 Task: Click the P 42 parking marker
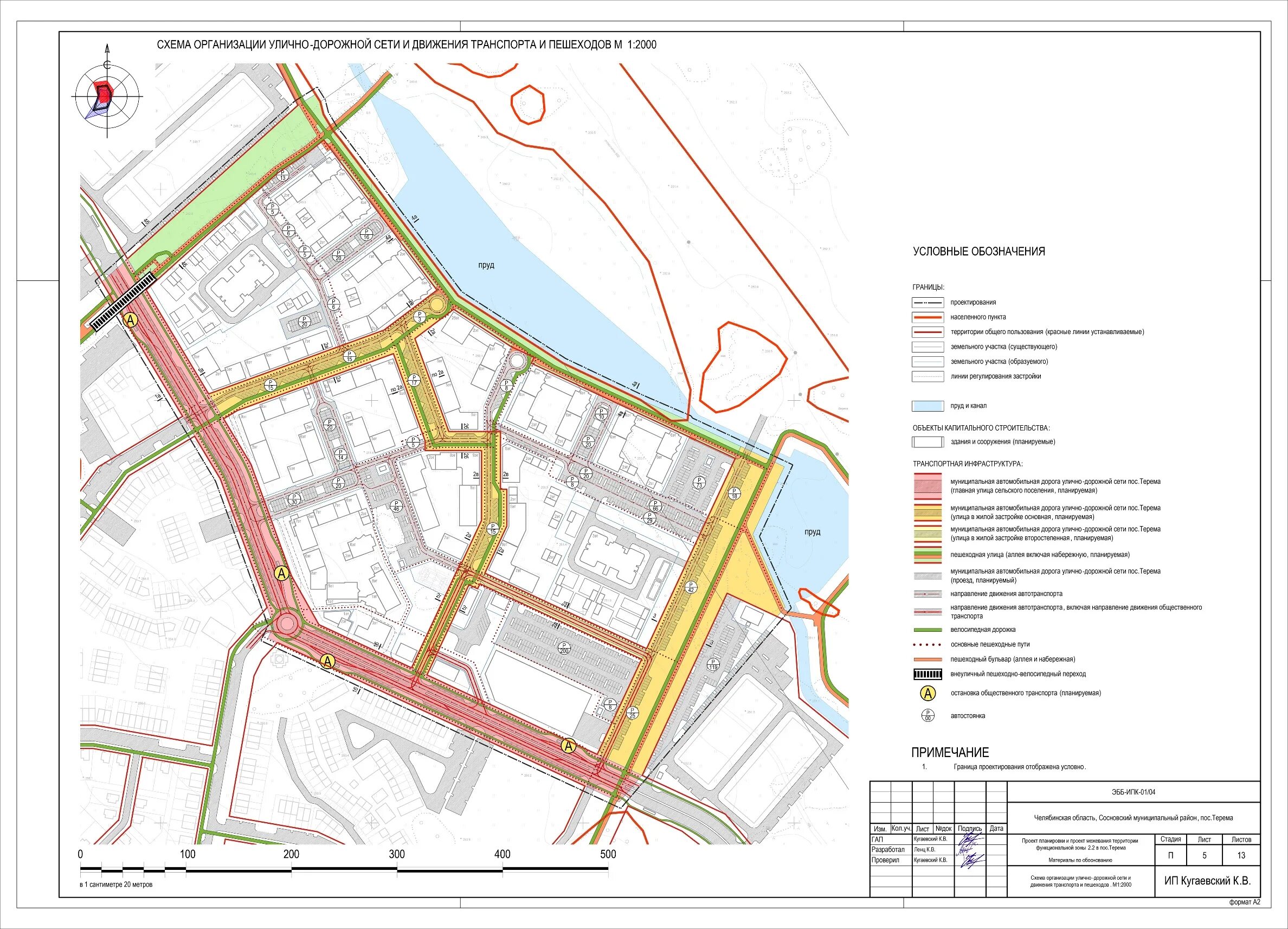coord(691,587)
